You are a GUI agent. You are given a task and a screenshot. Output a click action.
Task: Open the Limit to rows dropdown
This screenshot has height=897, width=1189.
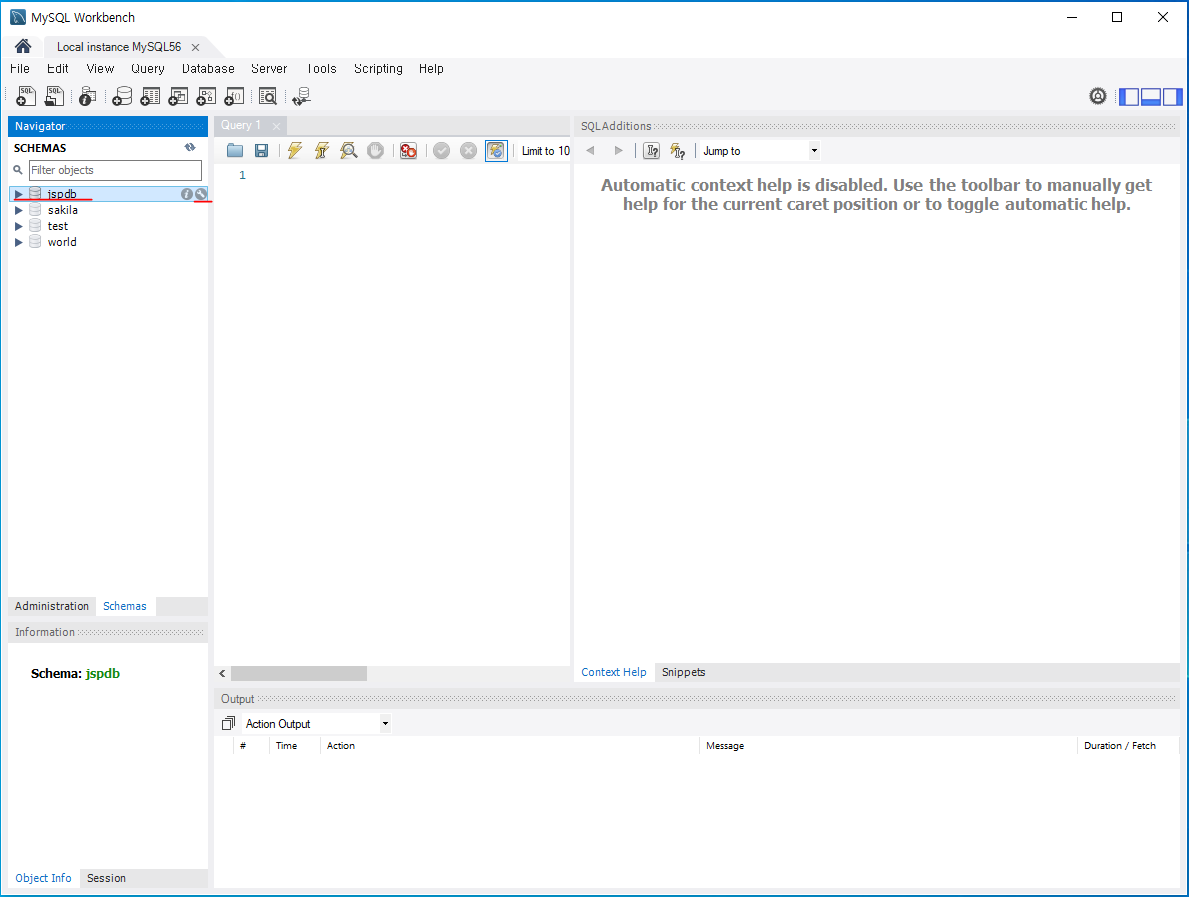coord(545,151)
